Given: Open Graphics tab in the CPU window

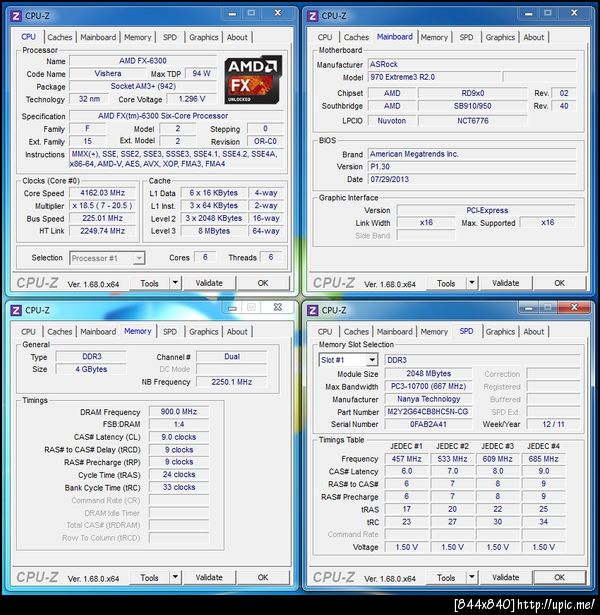Looking at the screenshot, I should pyautogui.click(x=204, y=37).
